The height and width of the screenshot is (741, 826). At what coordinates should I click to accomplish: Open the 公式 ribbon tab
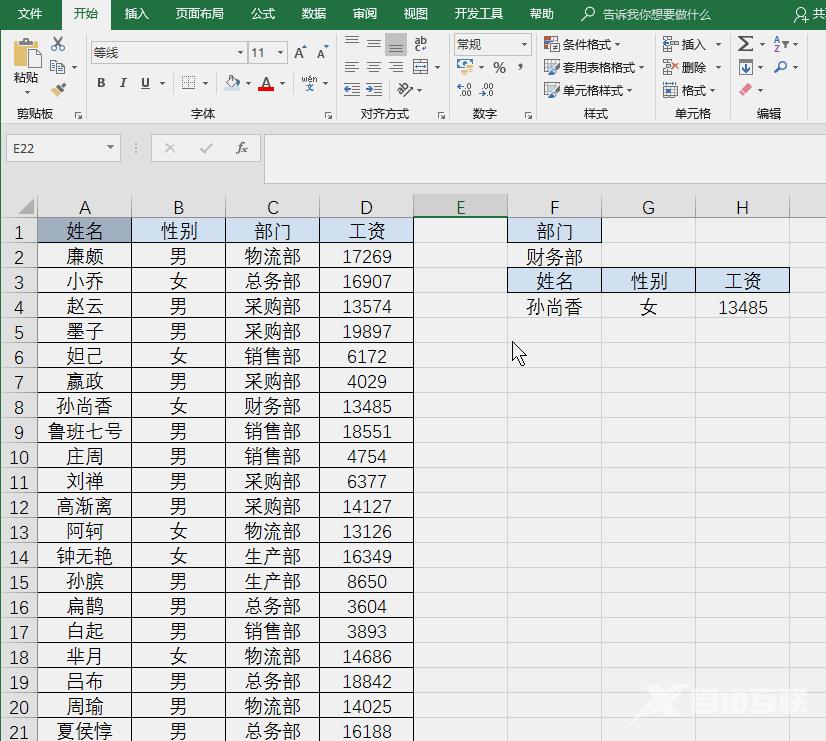(x=263, y=14)
